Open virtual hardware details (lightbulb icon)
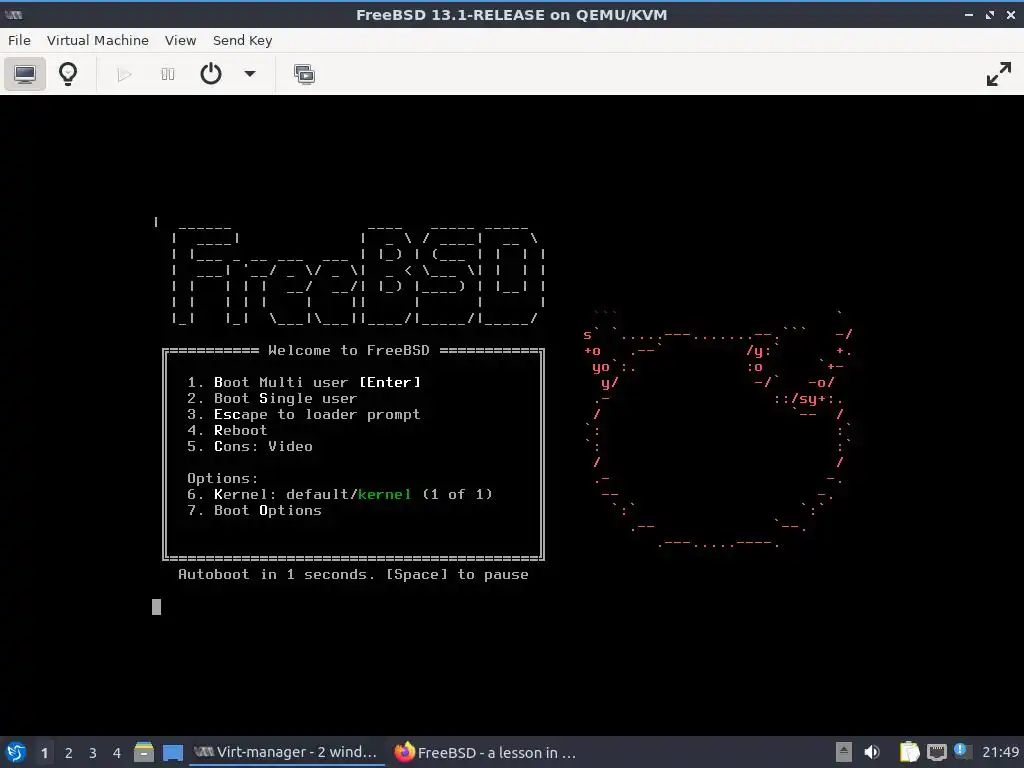The width and height of the screenshot is (1024, 768). pyautogui.click(x=68, y=74)
